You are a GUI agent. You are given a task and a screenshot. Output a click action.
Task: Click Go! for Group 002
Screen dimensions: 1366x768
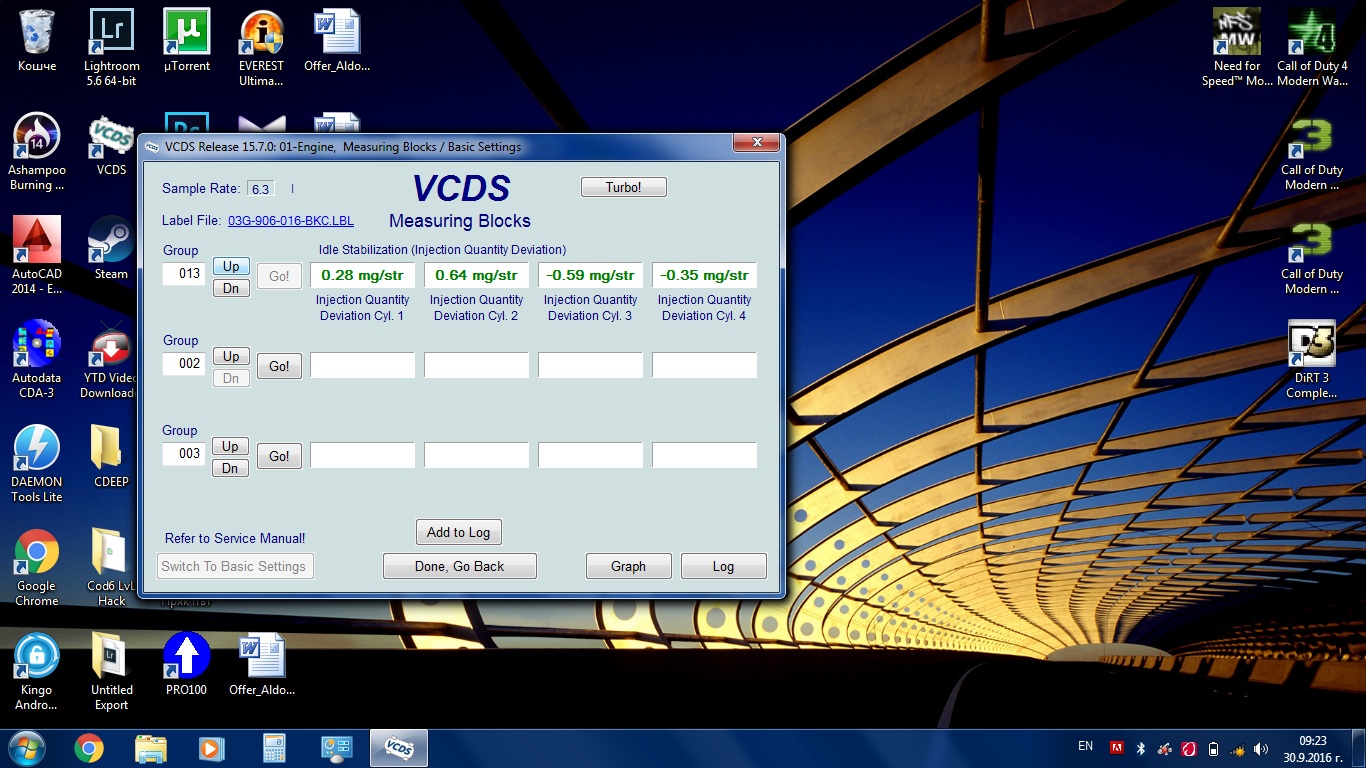[x=279, y=367]
